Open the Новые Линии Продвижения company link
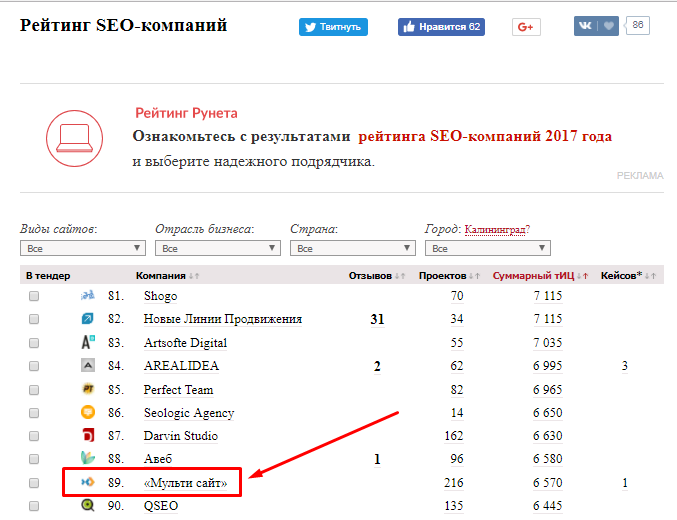677x520 pixels. pos(223,319)
